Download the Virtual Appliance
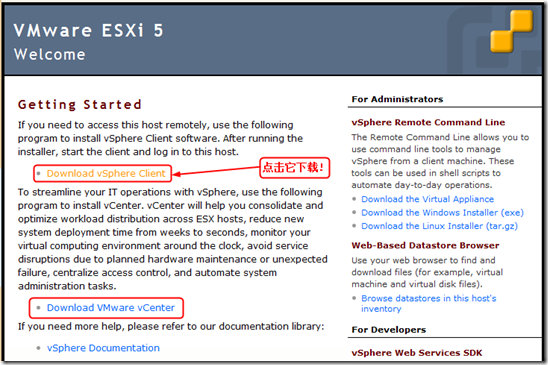This screenshot has height=365, width=548. [x=427, y=199]
